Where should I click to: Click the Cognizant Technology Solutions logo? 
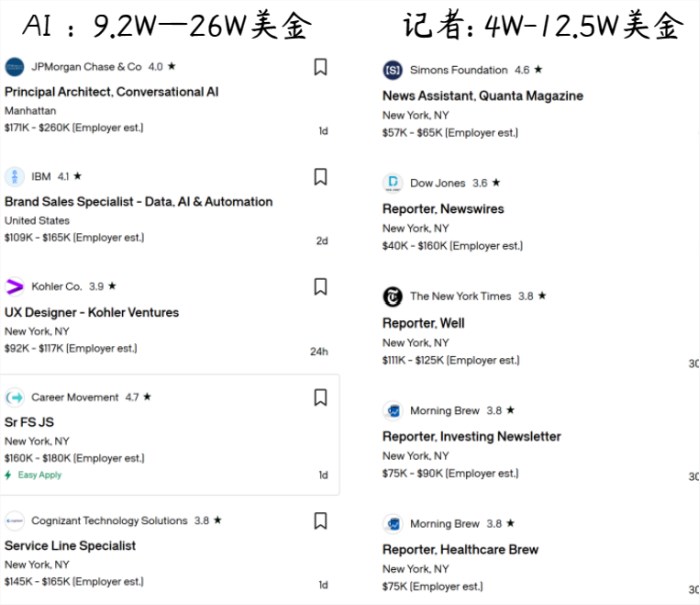pyautogui.click(x=15, y=521)
